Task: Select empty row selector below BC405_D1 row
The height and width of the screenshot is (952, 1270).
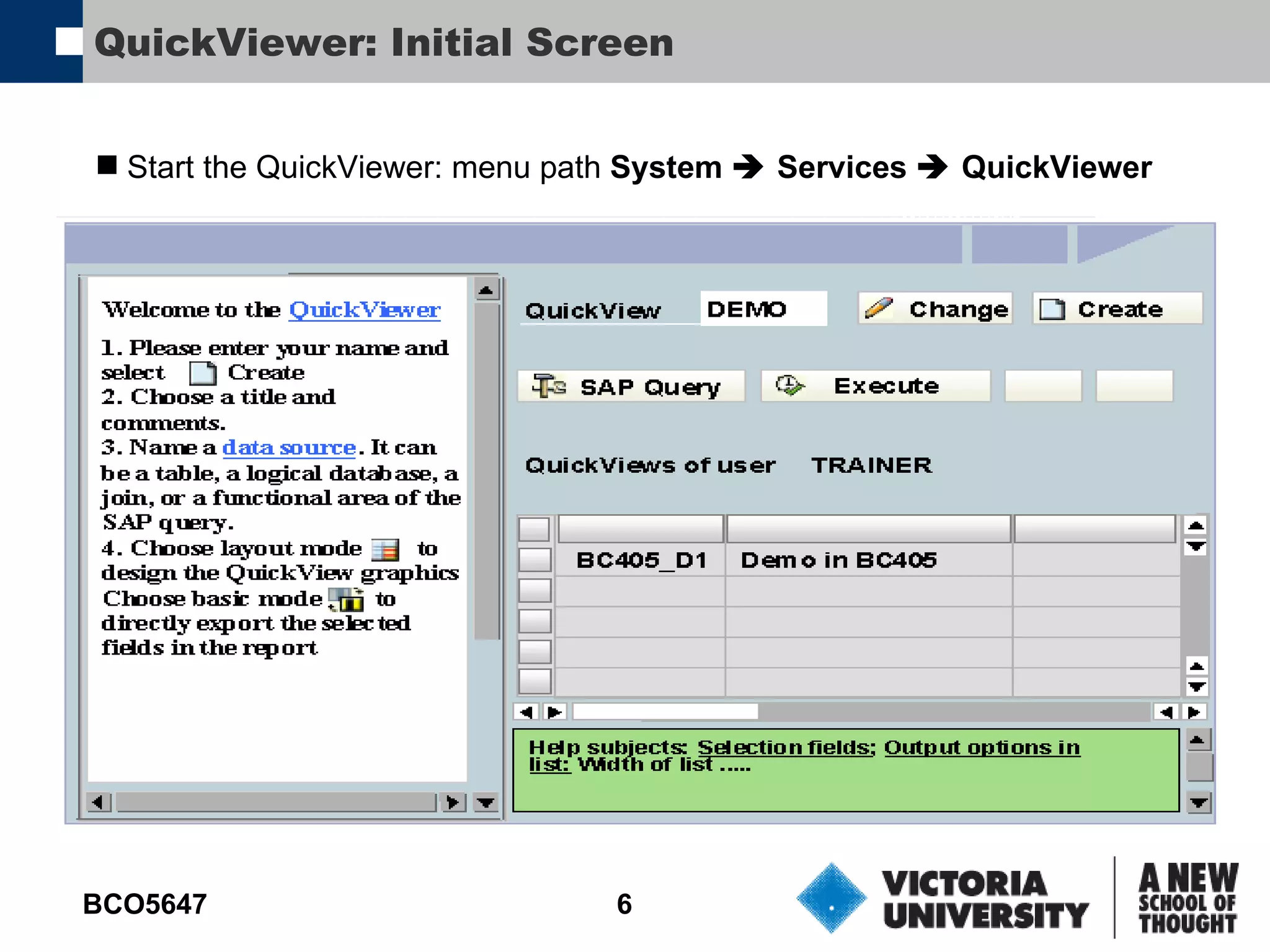Action: [535, 591]
